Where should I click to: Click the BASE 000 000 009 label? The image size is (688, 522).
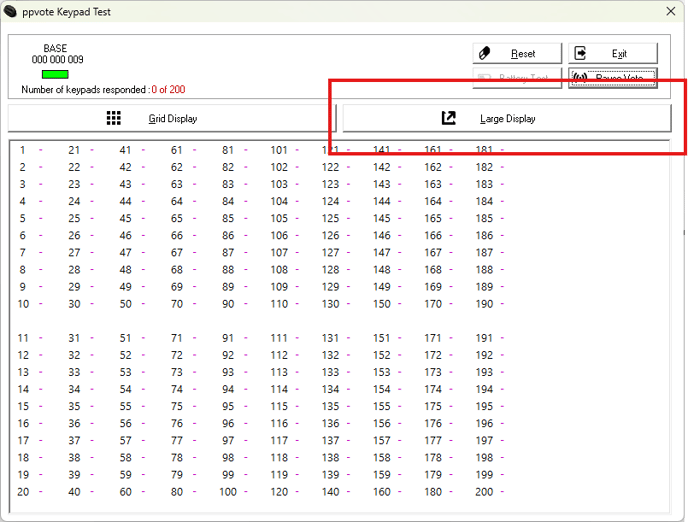tap(57, 54)
